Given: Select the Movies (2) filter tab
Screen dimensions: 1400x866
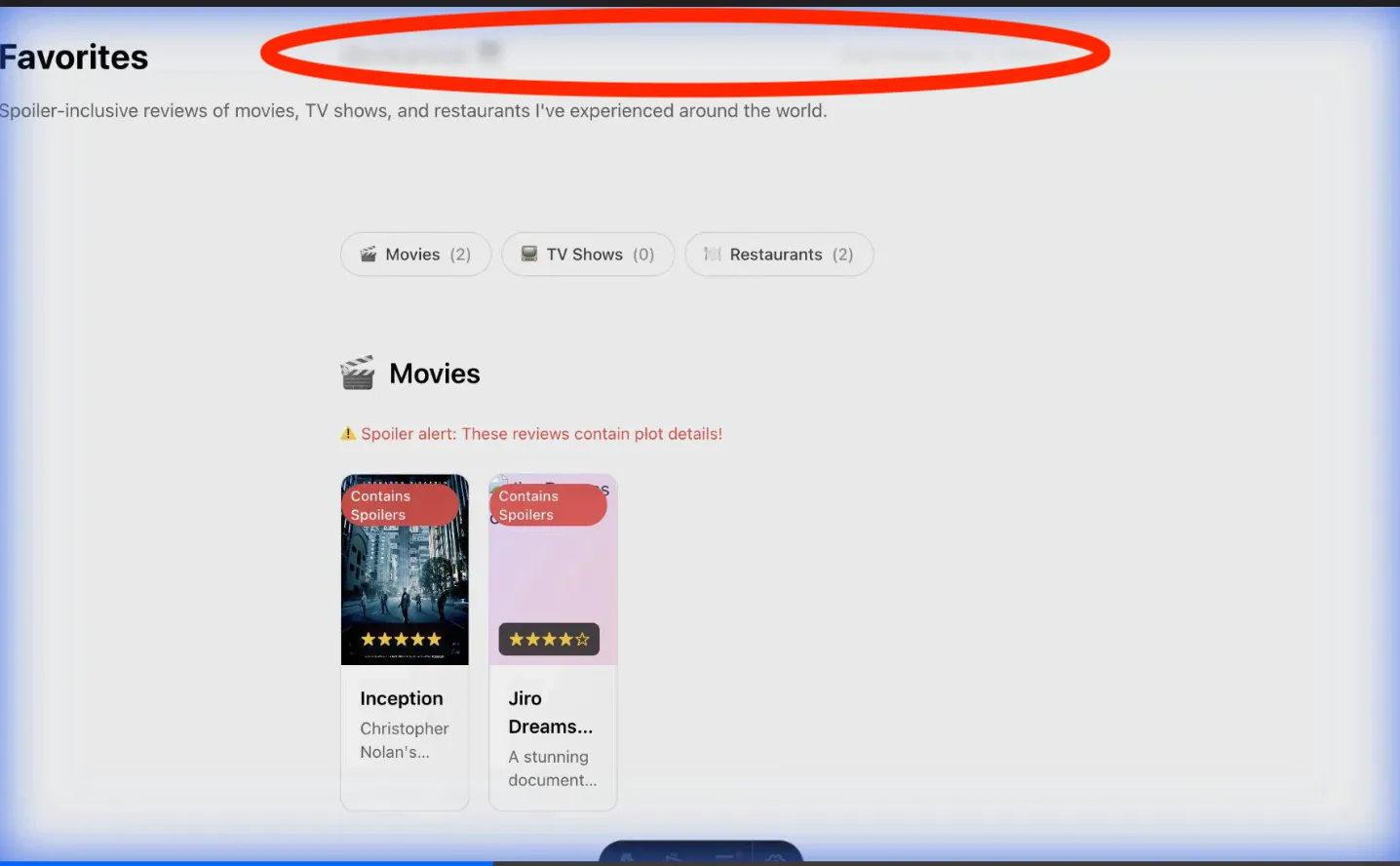Looking at the screenshot, I should [416, 255].
